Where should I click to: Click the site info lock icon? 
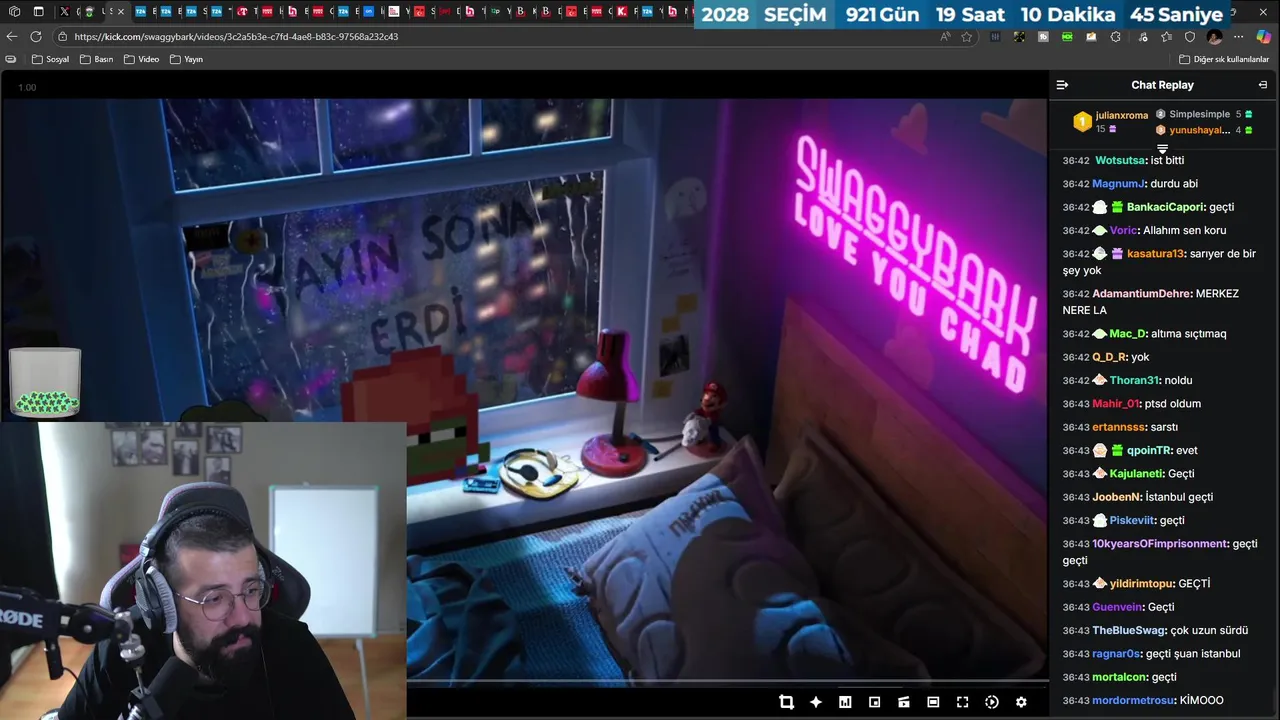62,36
